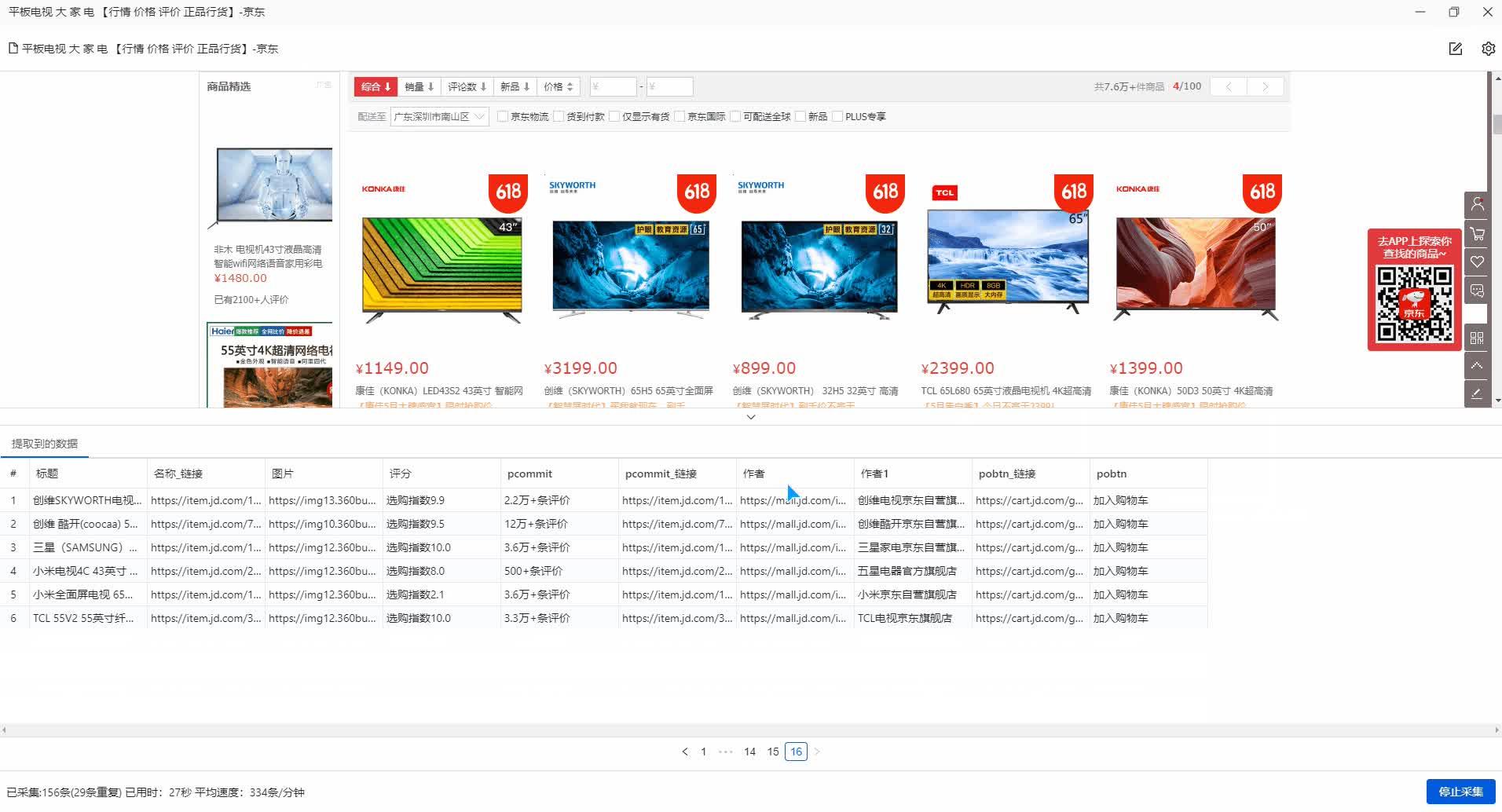Click JD sidebar feedback pencil icon
Image resolution: width=1502 pixels, height=812 pixels.
pos(1477,394)
